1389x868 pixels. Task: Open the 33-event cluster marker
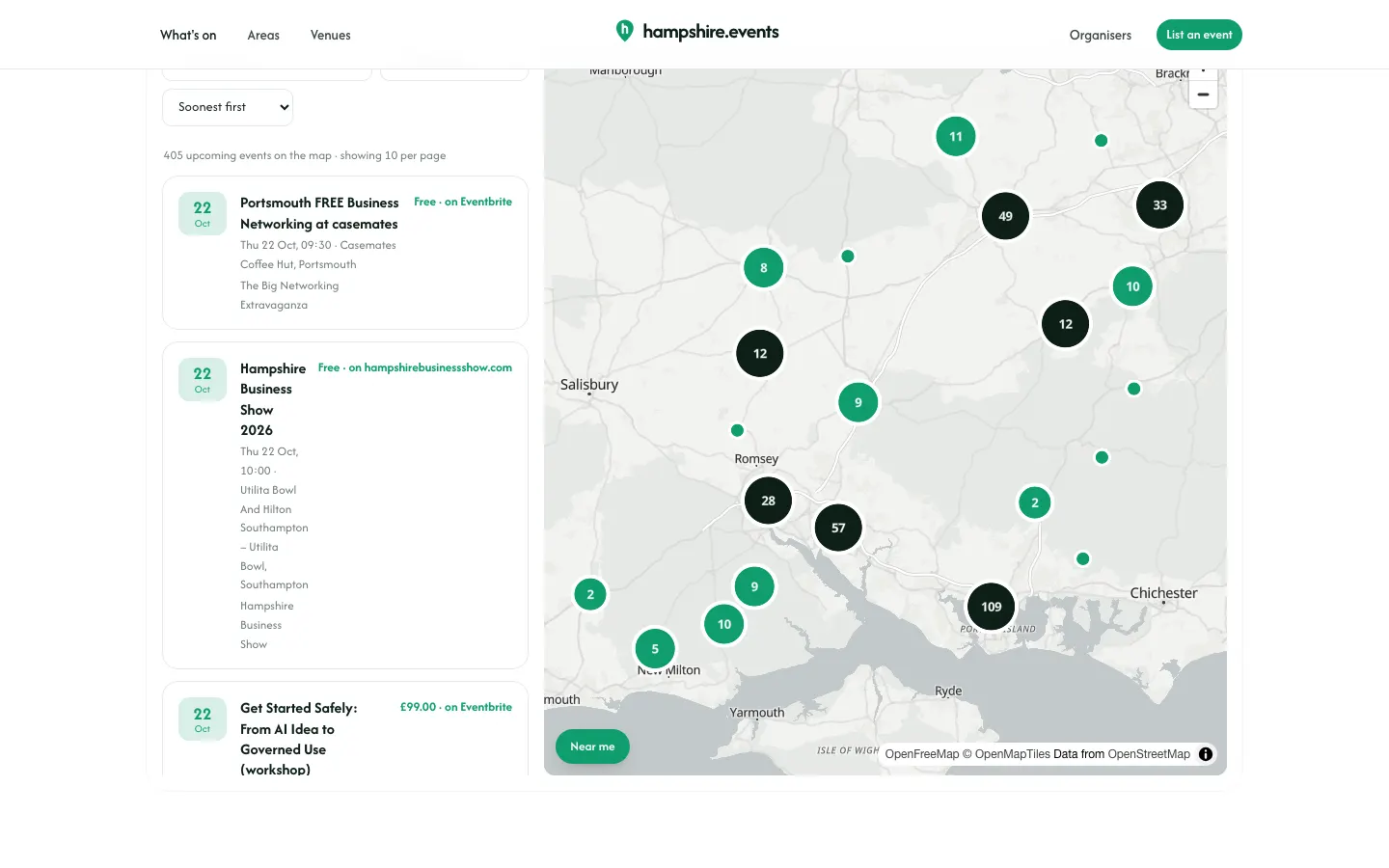1159,205
